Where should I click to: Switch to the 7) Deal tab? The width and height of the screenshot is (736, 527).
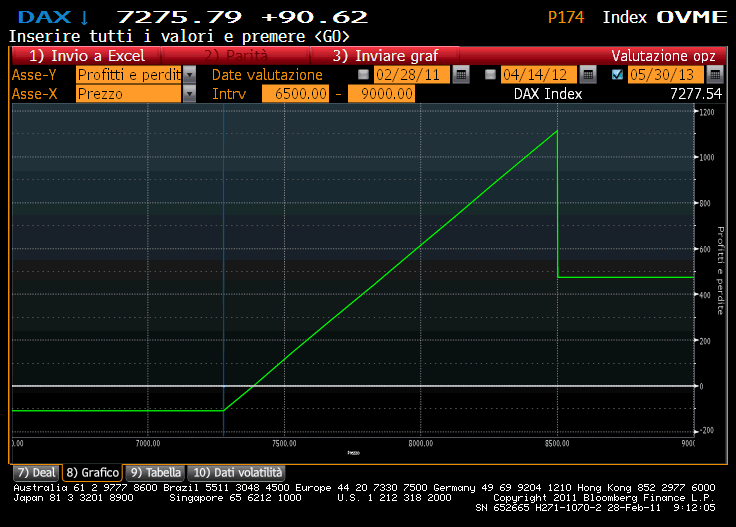coord(36,473)
